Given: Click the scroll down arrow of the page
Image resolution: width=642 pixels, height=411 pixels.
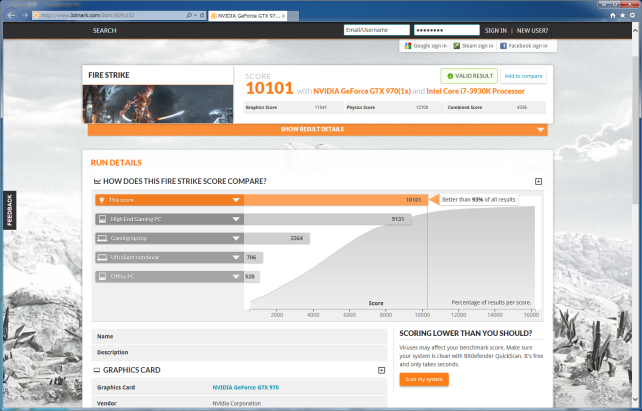Looking at the screenshot, I should coord(635,399).
